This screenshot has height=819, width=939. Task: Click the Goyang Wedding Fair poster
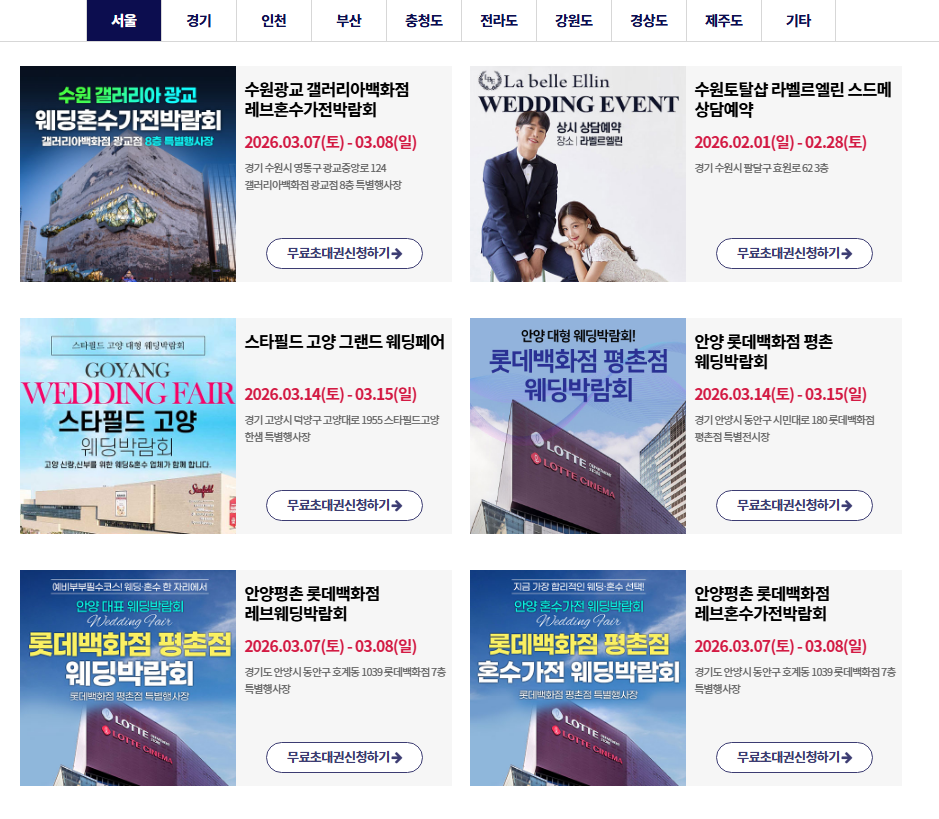[128, 426]
